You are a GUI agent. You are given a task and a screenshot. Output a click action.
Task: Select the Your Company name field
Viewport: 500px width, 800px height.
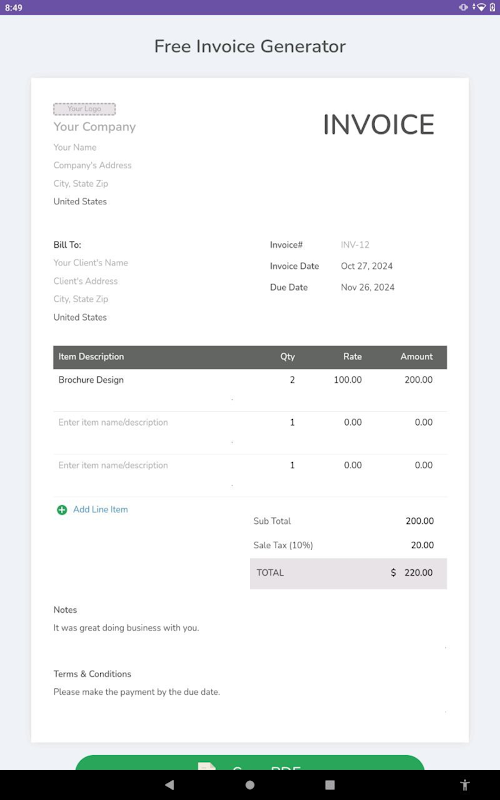pos(95,127)
